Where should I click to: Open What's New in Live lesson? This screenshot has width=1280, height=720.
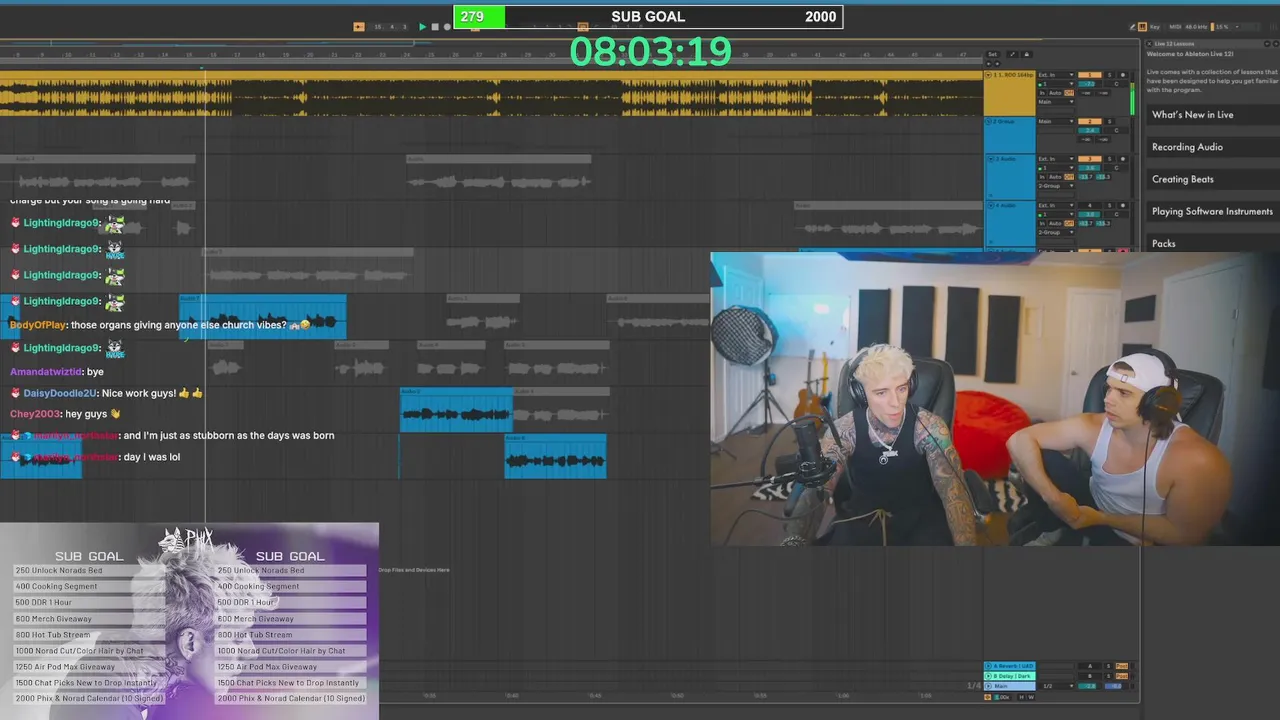coord(1193,115)
